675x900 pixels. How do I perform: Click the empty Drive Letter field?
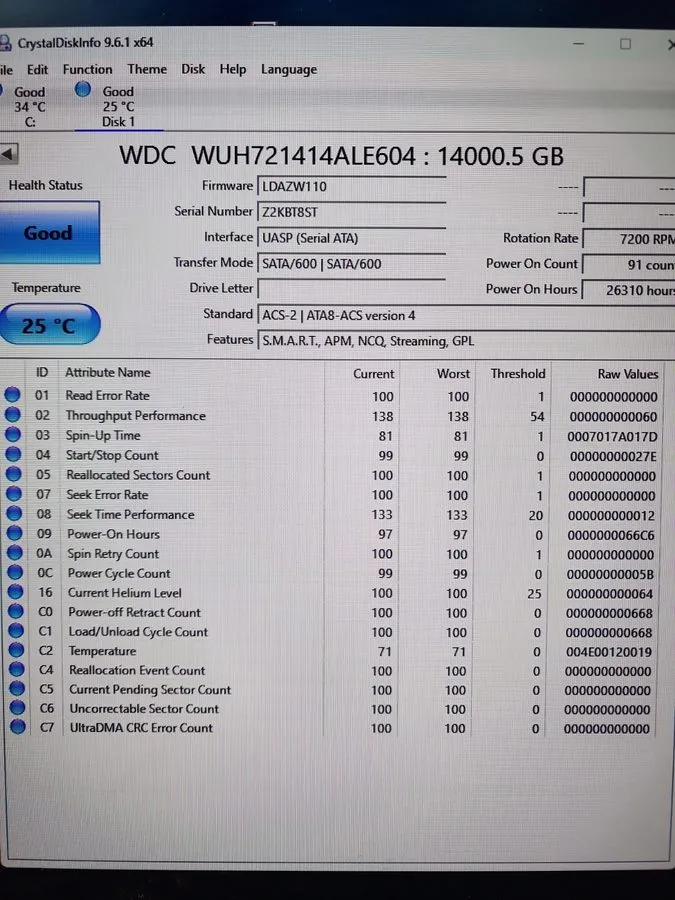pyautogui.click(x=351, y=289)
